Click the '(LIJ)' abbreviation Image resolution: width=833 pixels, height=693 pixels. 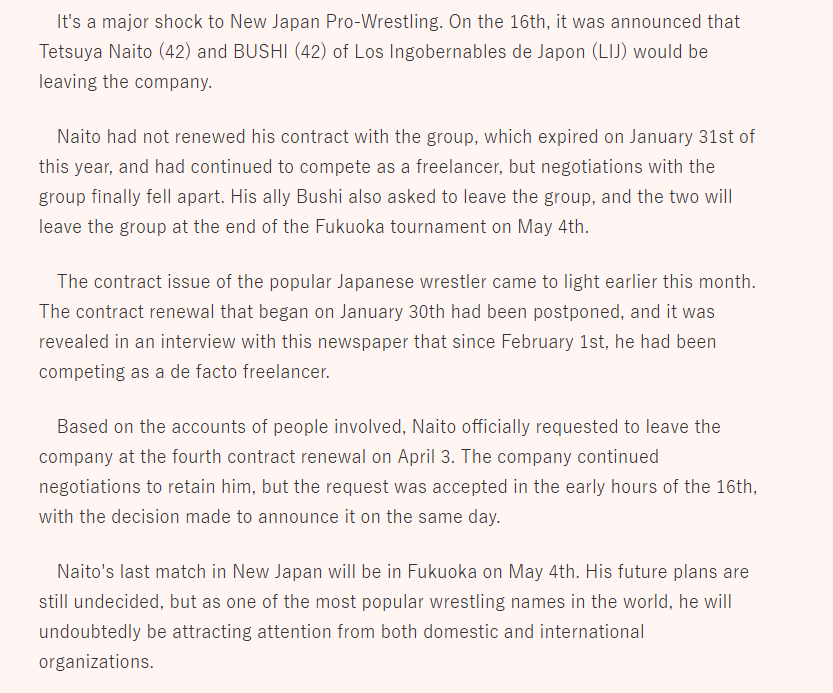[609, 52]
